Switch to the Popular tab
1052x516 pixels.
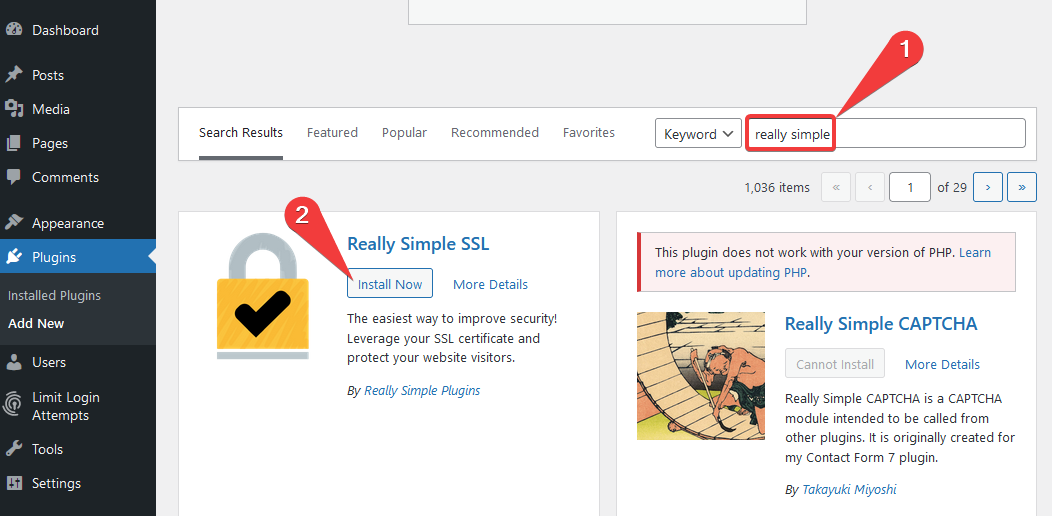click(405, 133)
